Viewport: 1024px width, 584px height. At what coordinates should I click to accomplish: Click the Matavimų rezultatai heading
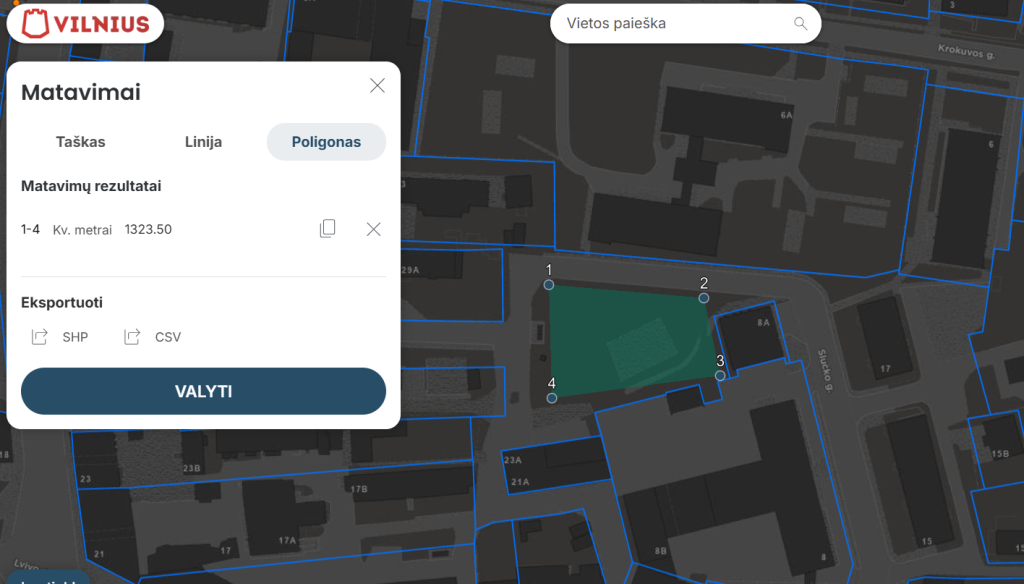click(91, 186)
